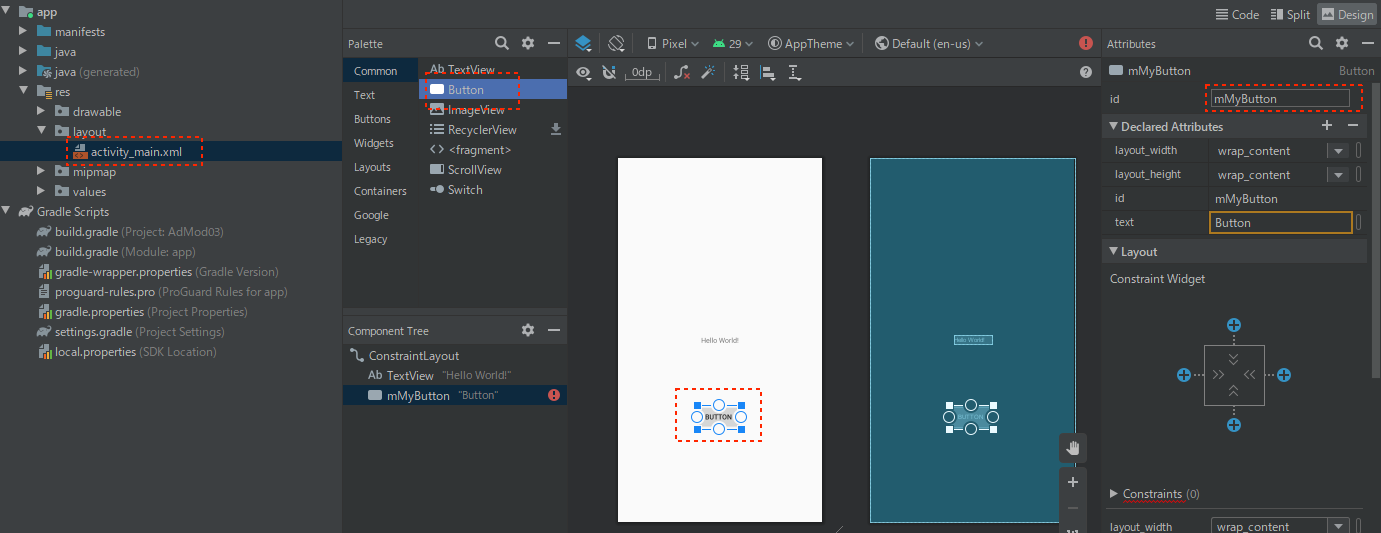Collapse the Declared Attributes section
The width and height of the screenshot is (1381, 533).
(x=1114, y=126)
